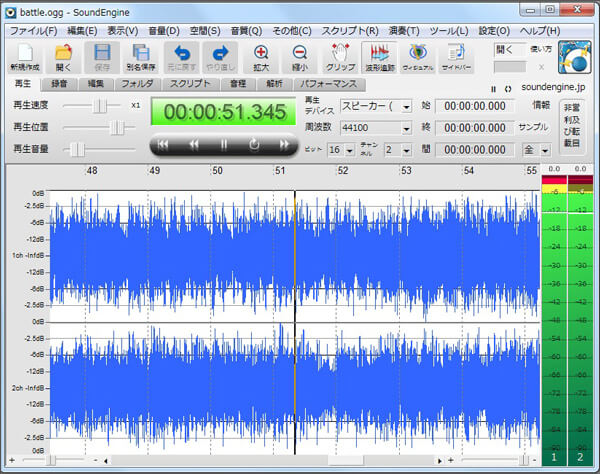Redo with the やり直し arrow icon
Screen dimensions: 600x474
(x=220, y=57)
